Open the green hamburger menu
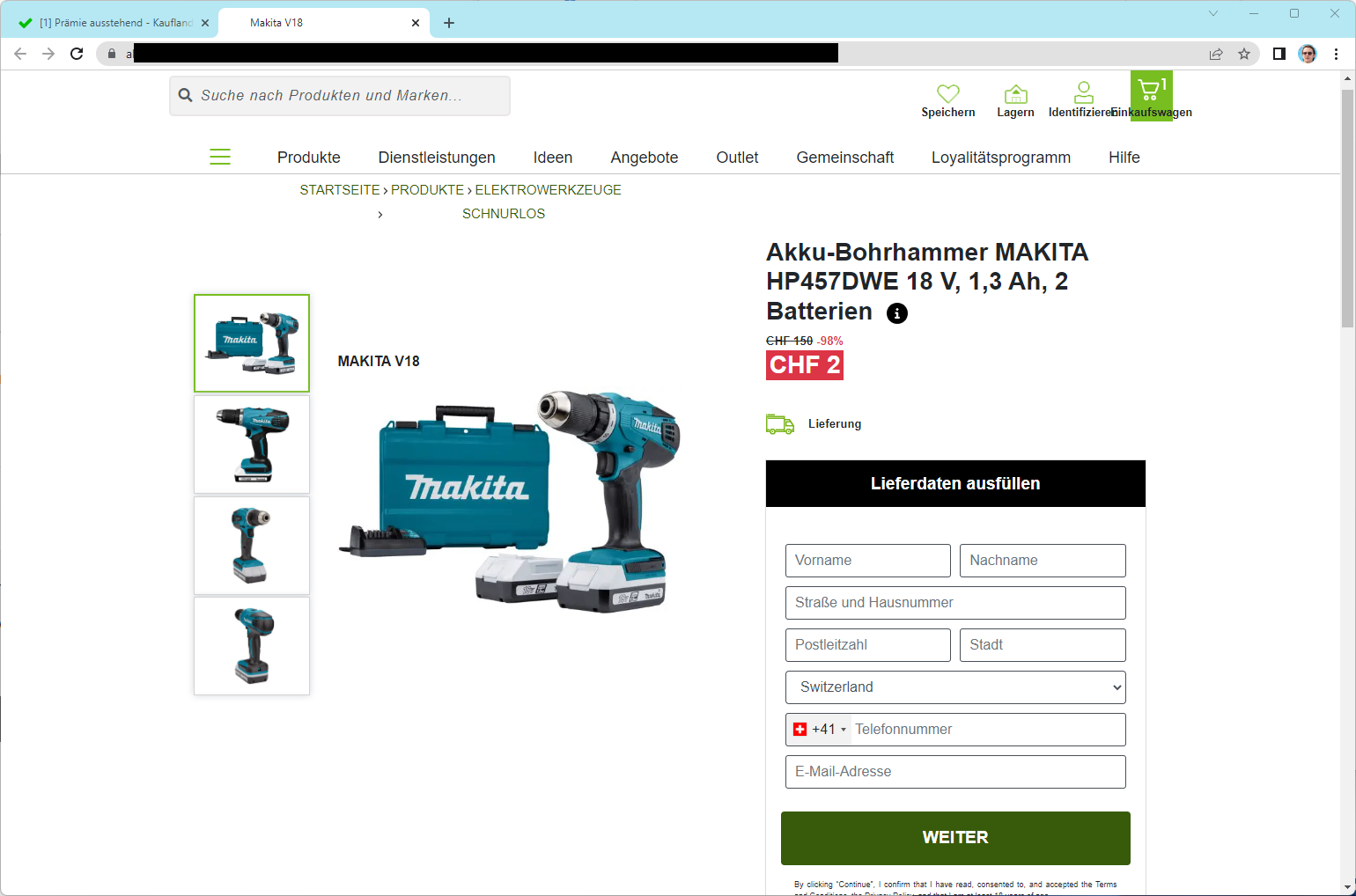This screenshot has height=896, width=1356. tap(220, 157)
